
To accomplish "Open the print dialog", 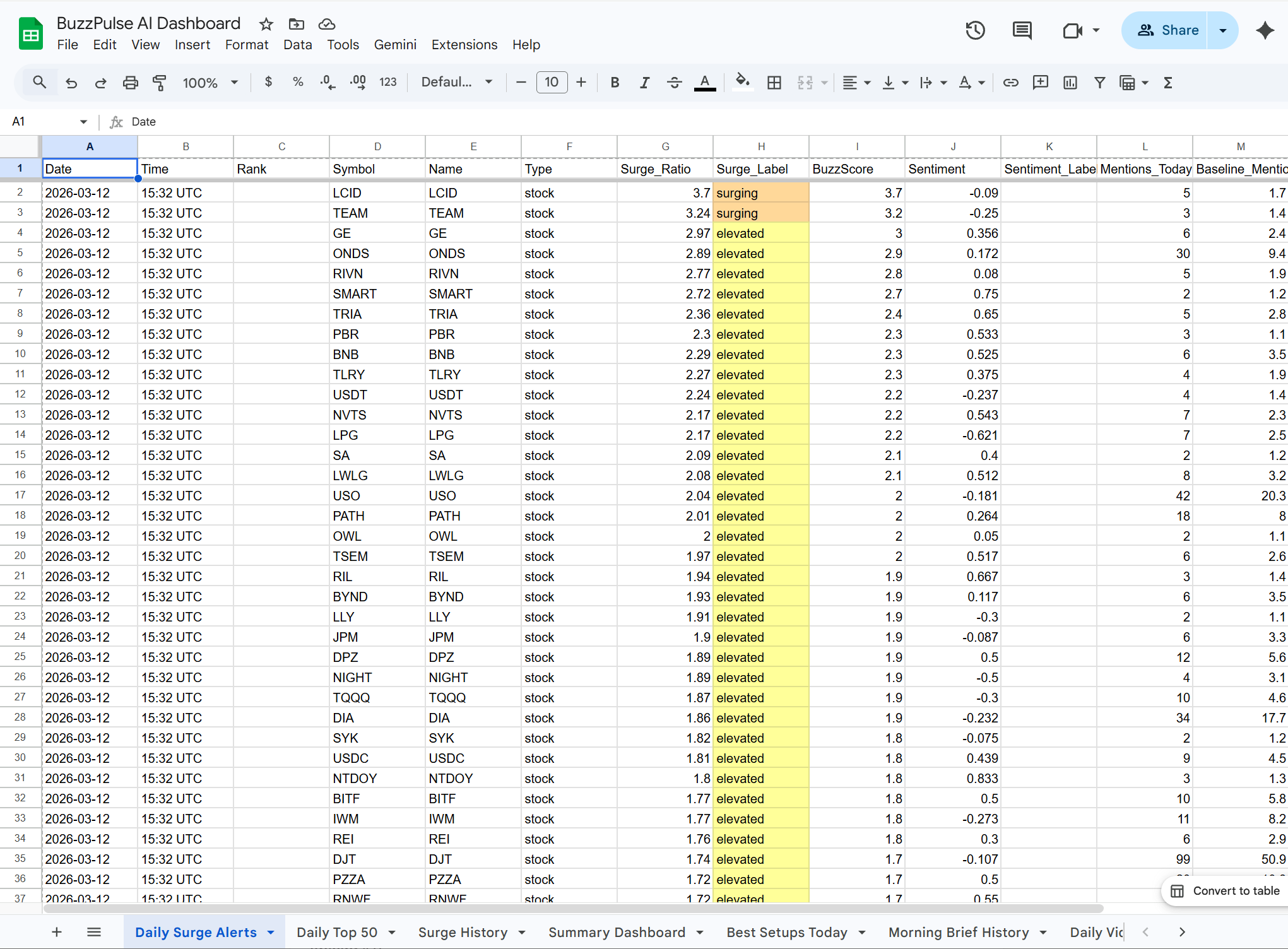I will click(x=130, y=82).
